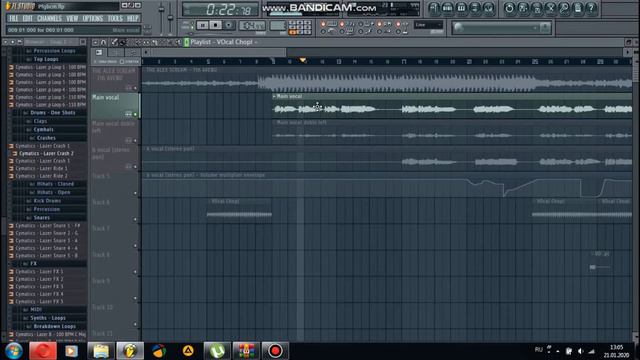This screenshot has height=360, width=640.
Task: Mute Track 7 LED
Action: (136, 246)
